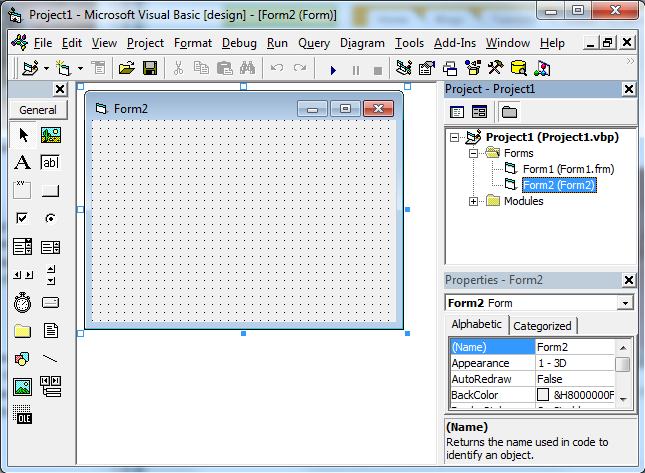Viewport: 645px width, 473px height.
Task: Open the Menu Editor toolbar icon
Action: click(x=98, y=68)
